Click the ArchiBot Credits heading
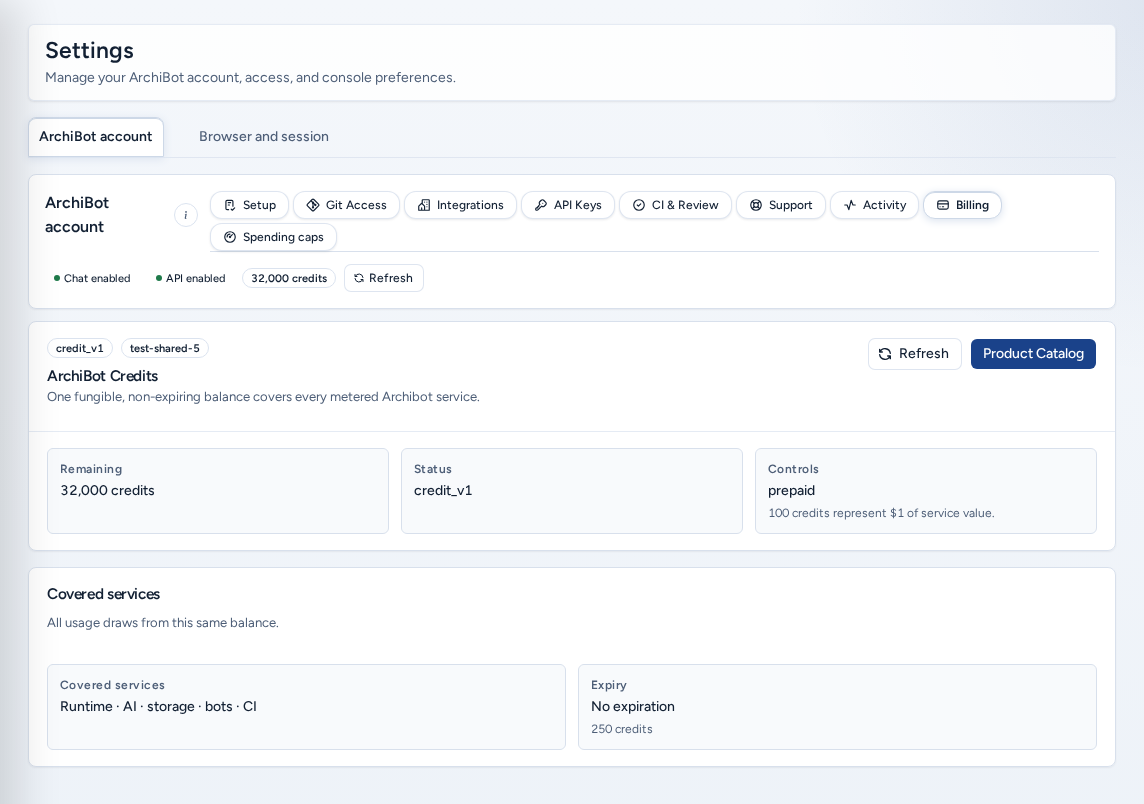1144x804 pixels. (102, 376)
